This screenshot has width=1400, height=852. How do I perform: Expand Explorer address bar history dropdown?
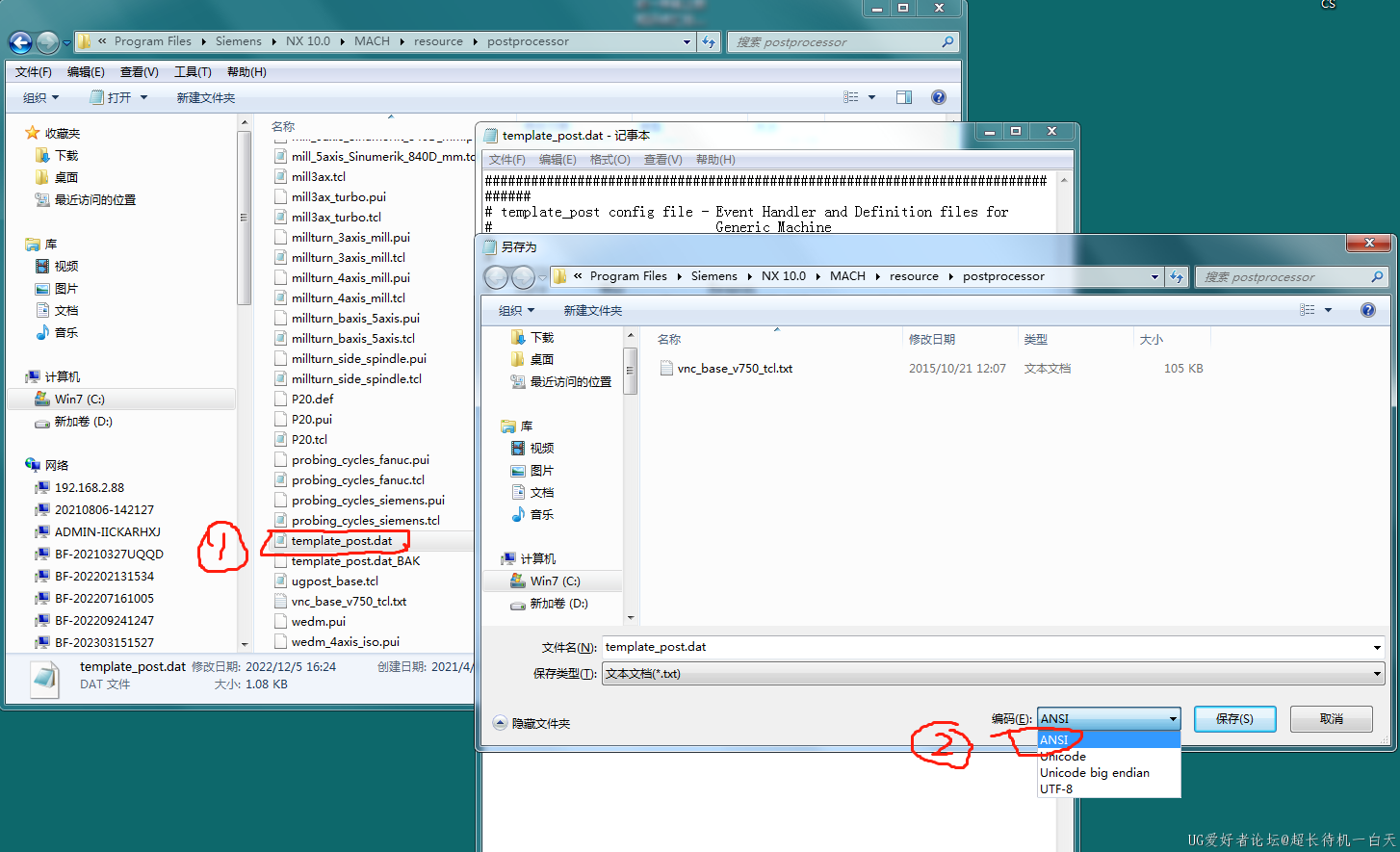[x=687, y=41]
